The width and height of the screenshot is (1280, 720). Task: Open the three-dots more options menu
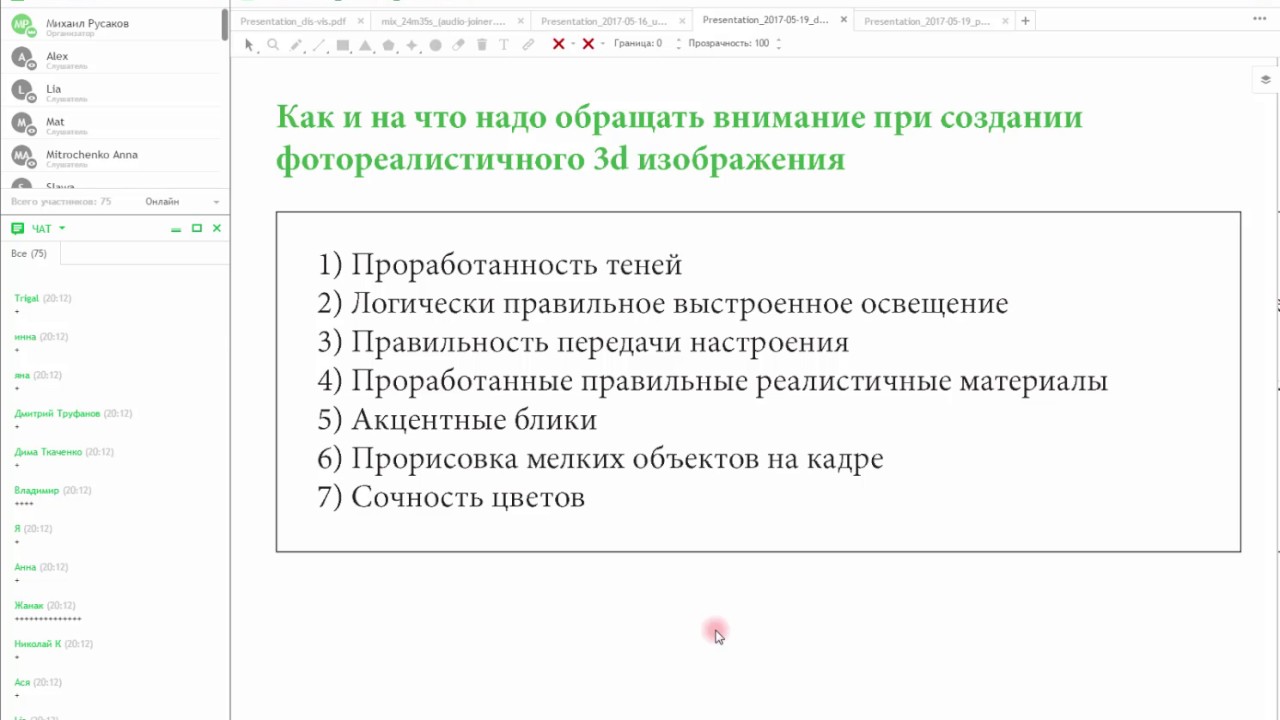pos(1258,20)
